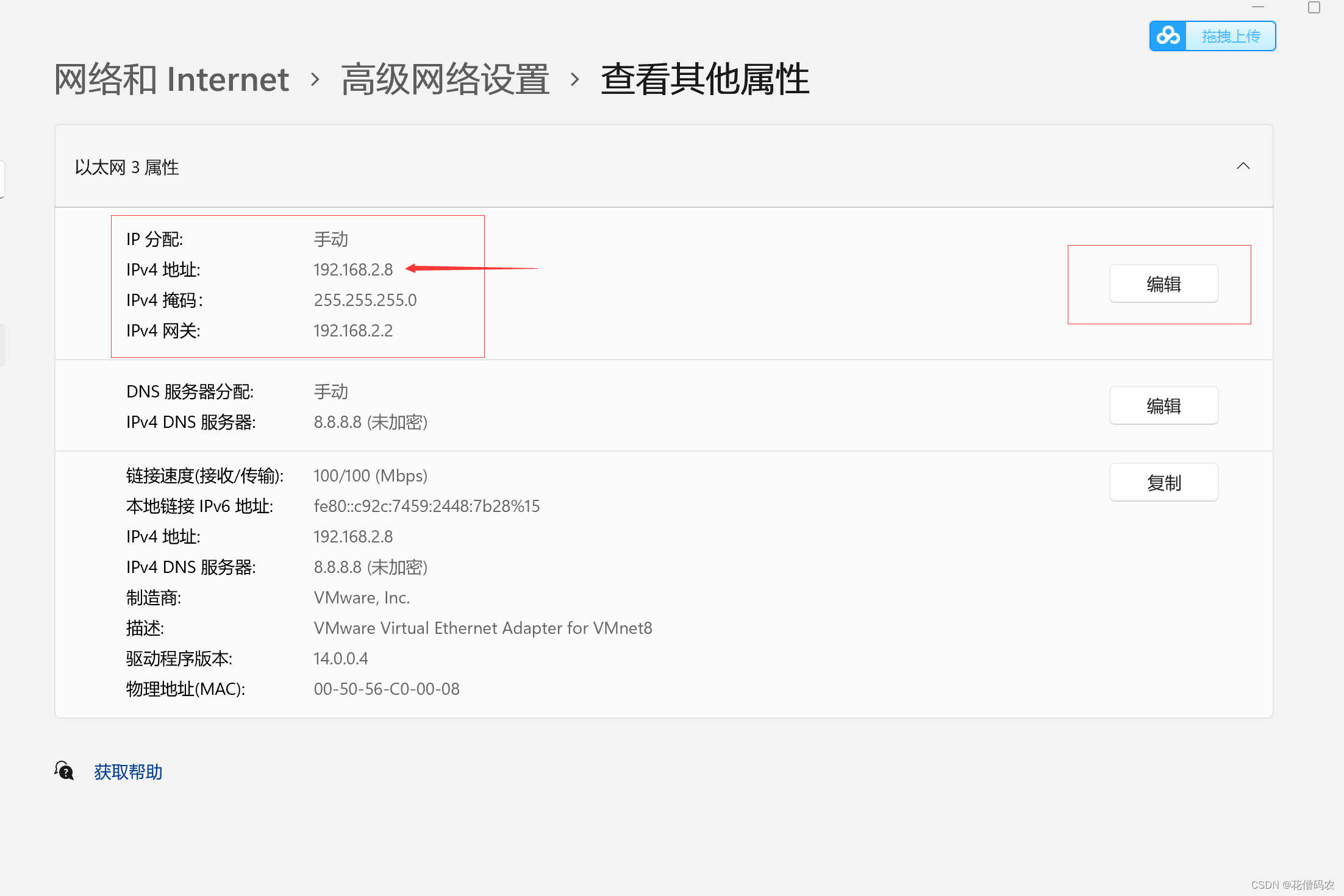This screenshot has width=1344, height=896.
Task: Click the VMware Virtual Ethernet Adapter for VMnet8 description
Action: [483, 628]
